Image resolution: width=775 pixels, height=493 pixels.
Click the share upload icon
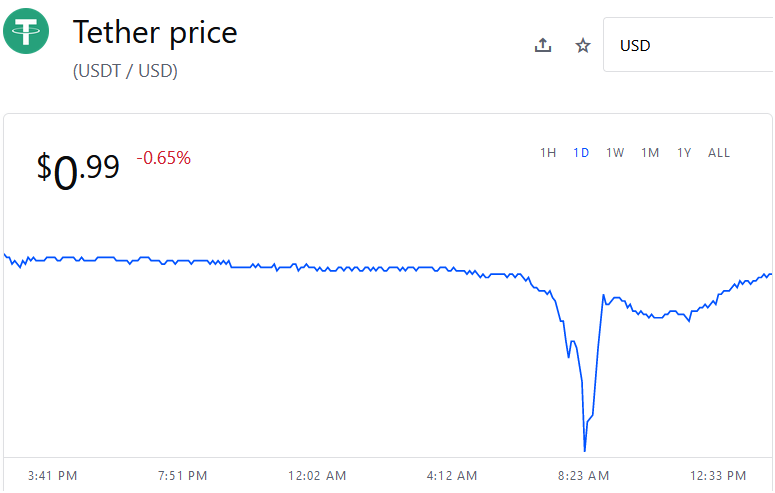(543, 45)
